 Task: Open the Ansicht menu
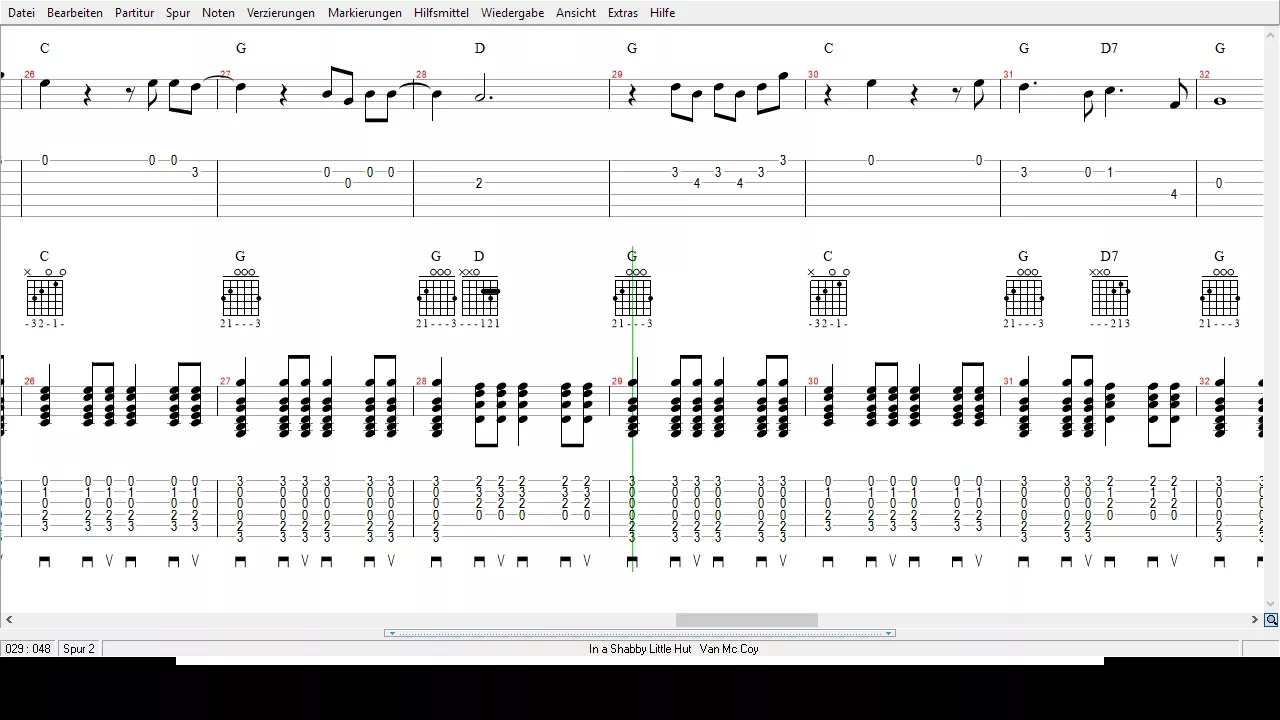pos(576,13)
